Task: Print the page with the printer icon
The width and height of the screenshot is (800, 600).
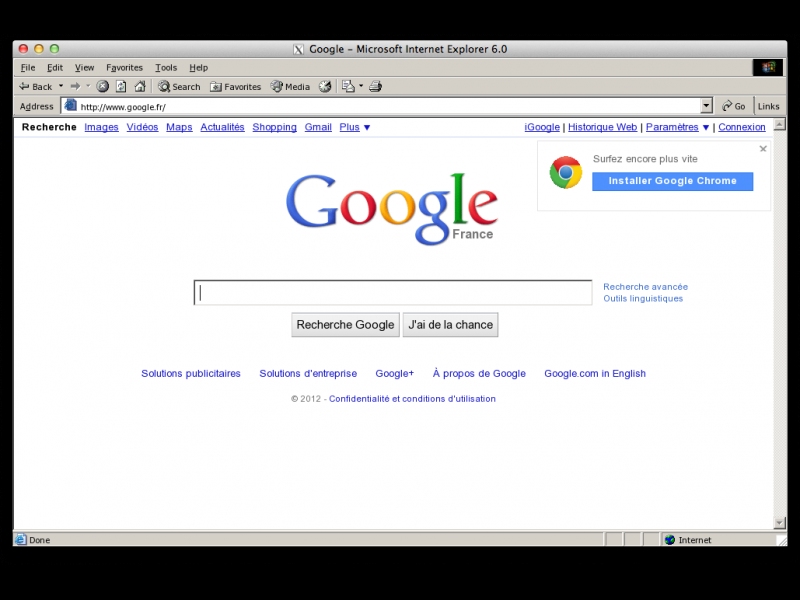Action: click(x=376, y=87)
